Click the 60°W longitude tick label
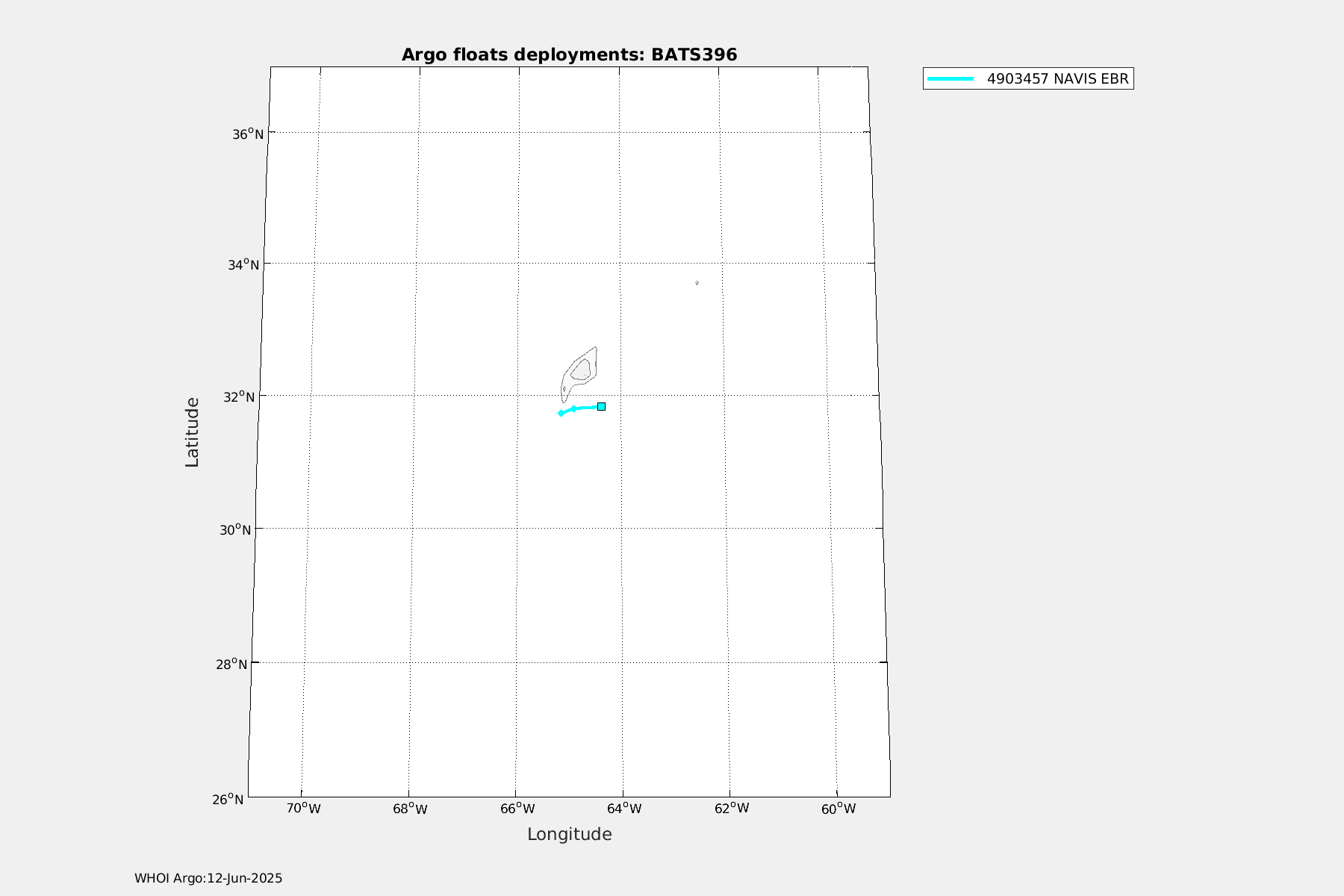Viewport: 1344px width, 896px height. 839,809
